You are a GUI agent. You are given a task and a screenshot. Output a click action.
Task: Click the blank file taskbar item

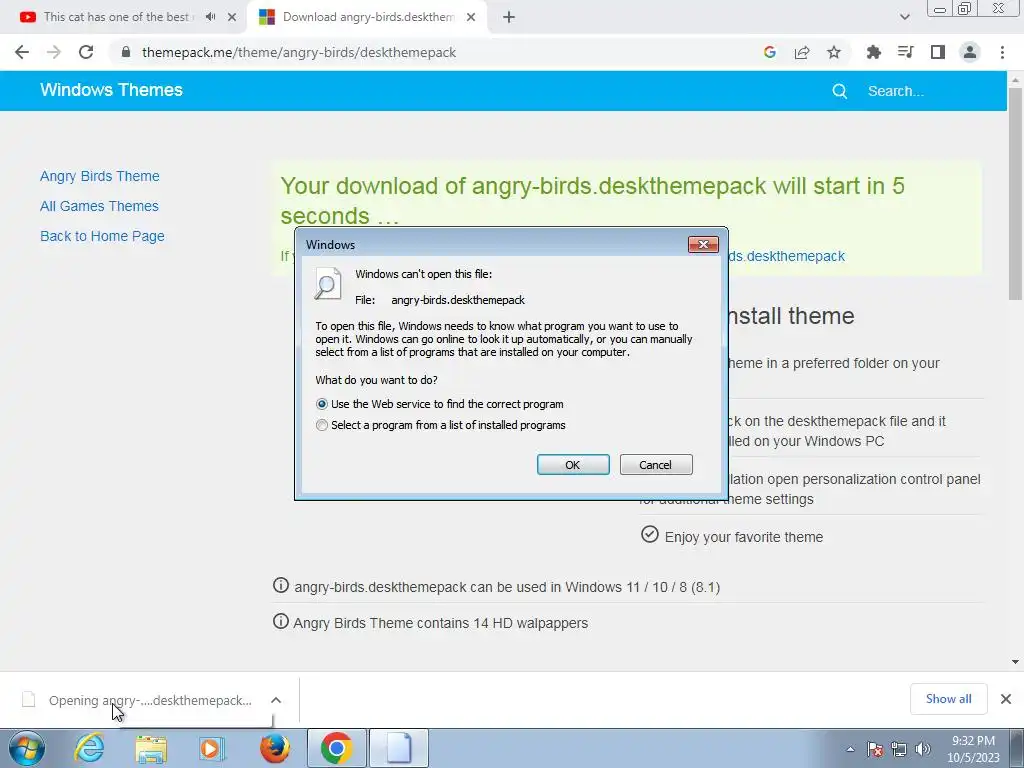[x=399, y=748]
